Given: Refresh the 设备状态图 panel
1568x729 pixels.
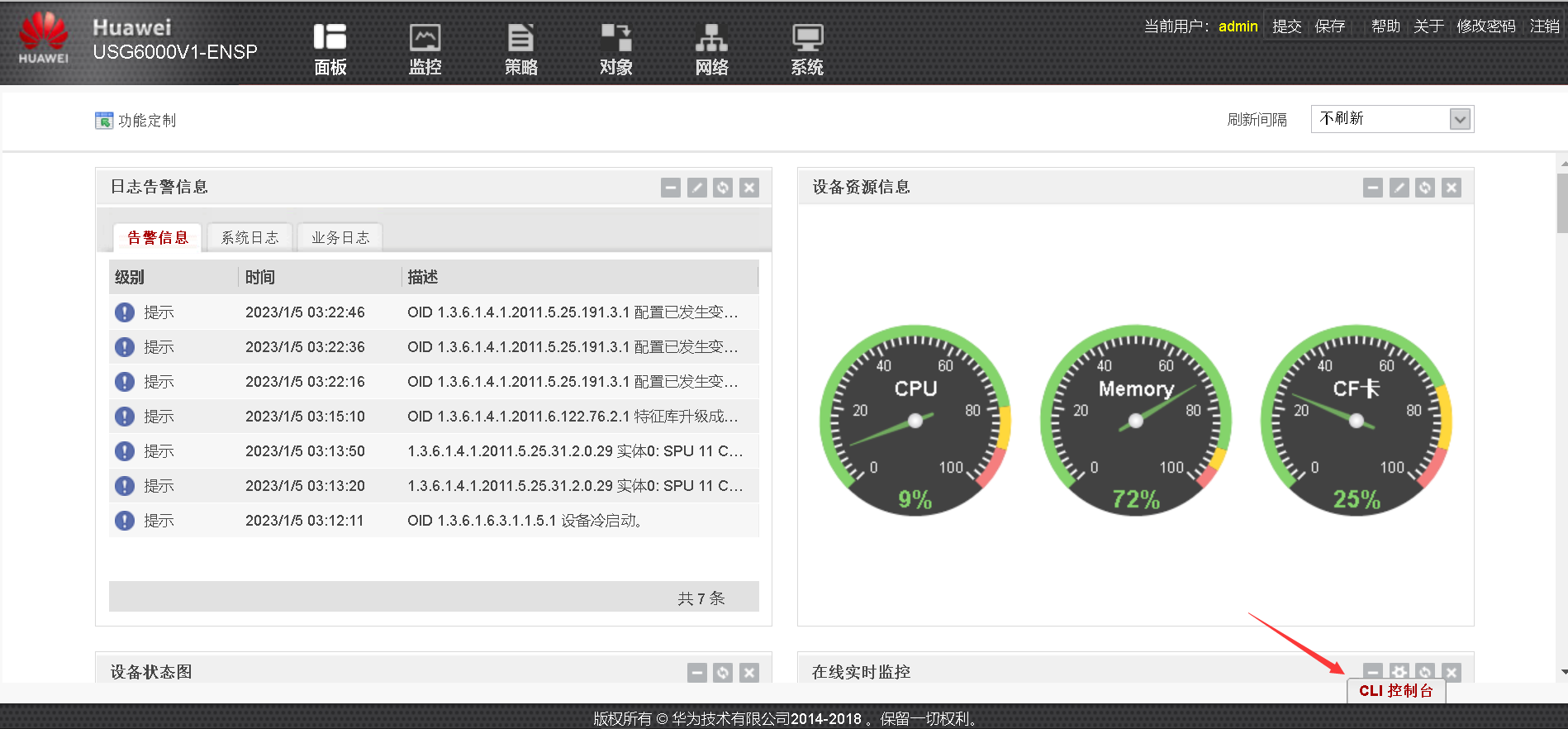Looking at the screenshot, I should click(x=723, y=673).
